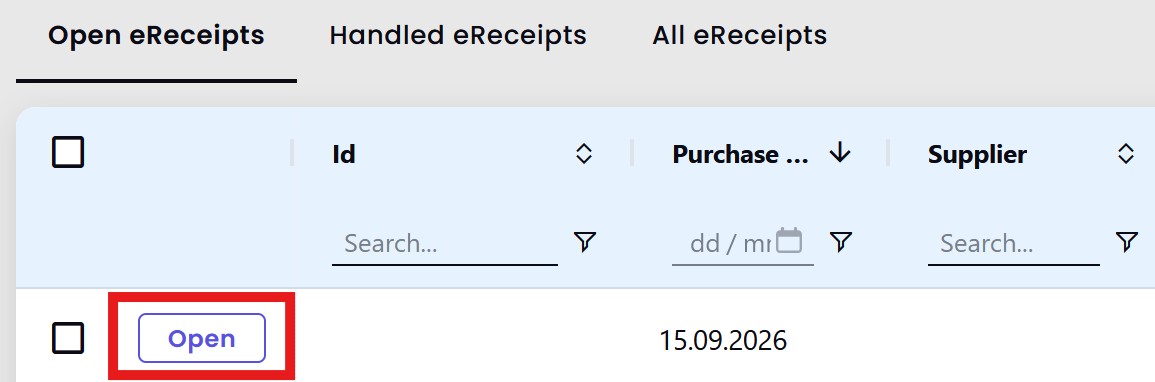The image size is (1155, 382).
Task: Click the descending arrow on Purchase column
Action: [840, 153]
